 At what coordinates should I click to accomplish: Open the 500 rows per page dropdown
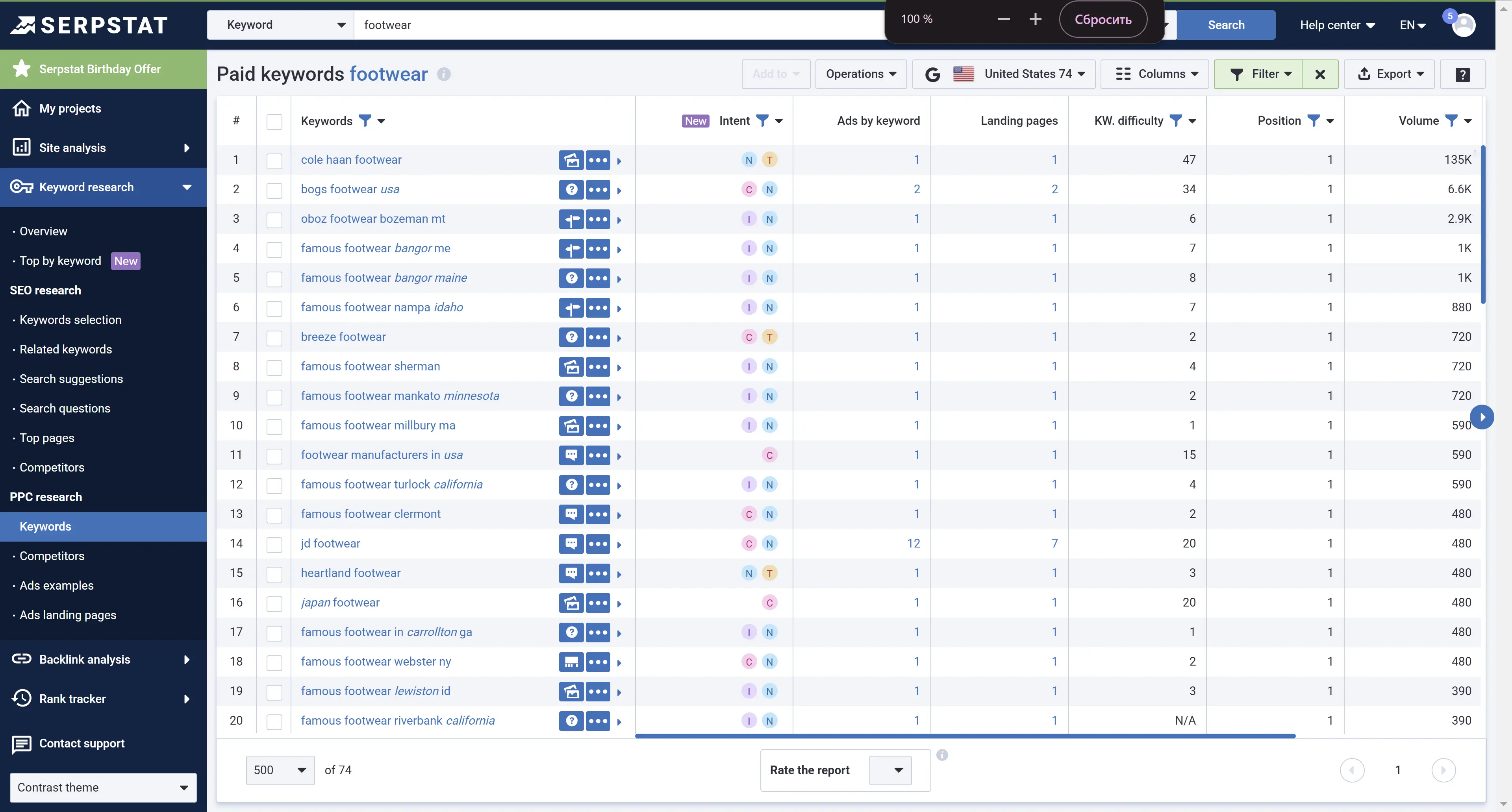[280, 770]
